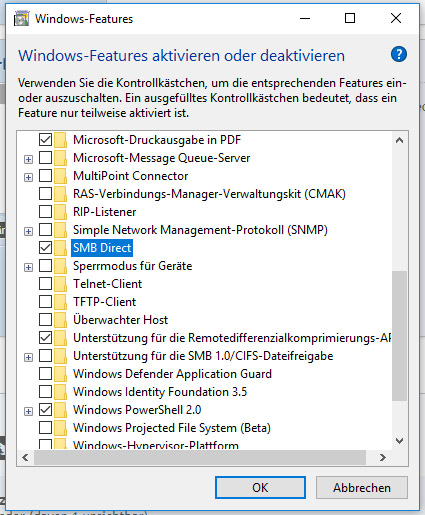Click the vertical scrollbar thumb
The image size is (425, 515).
coord(399,336)
